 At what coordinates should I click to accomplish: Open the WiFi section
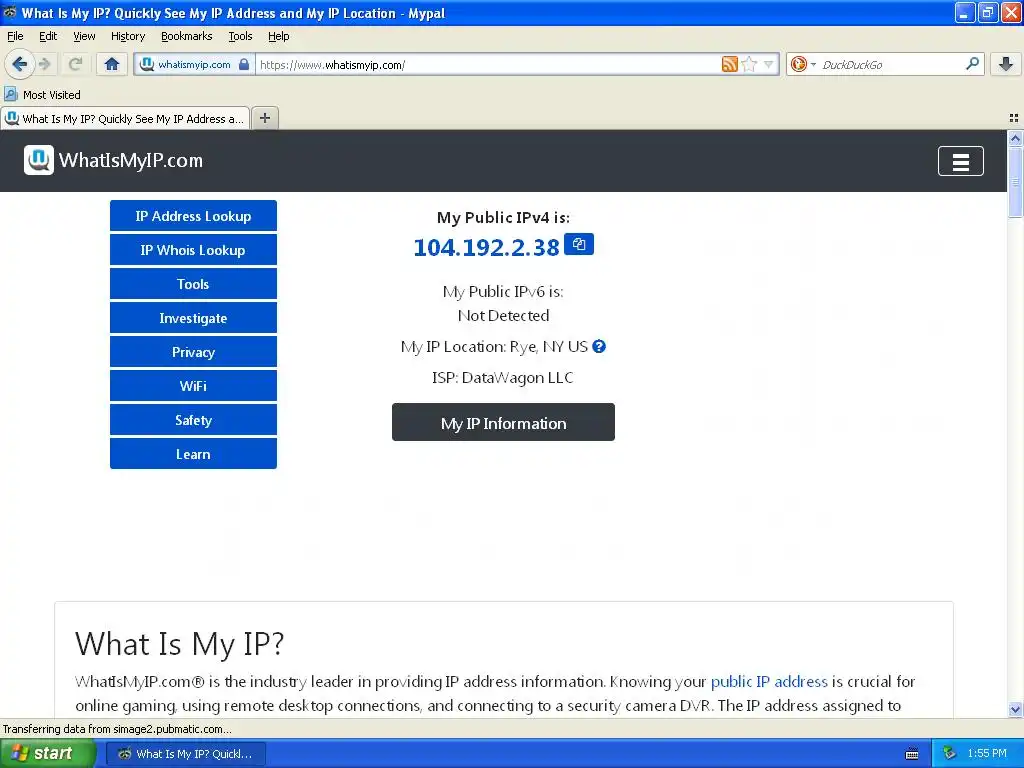(x=193, y=386)
